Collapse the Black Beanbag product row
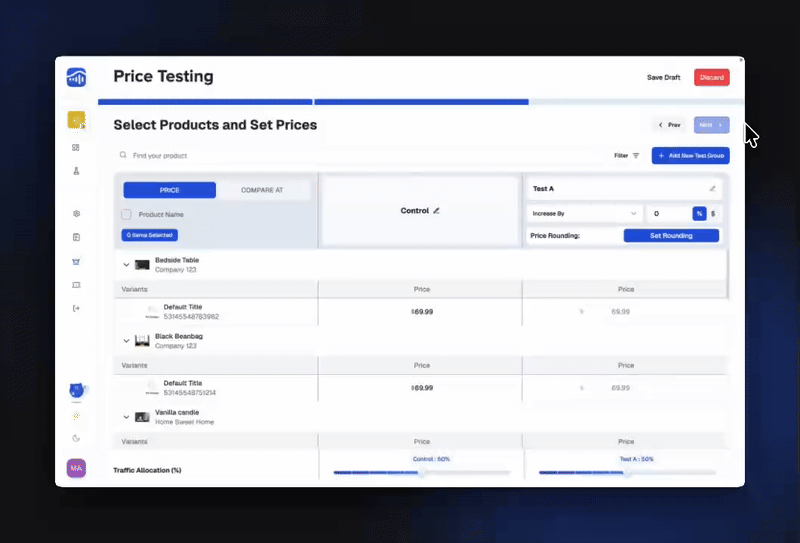The height and width of the screenshot is (543, 800). pos(126,342)
